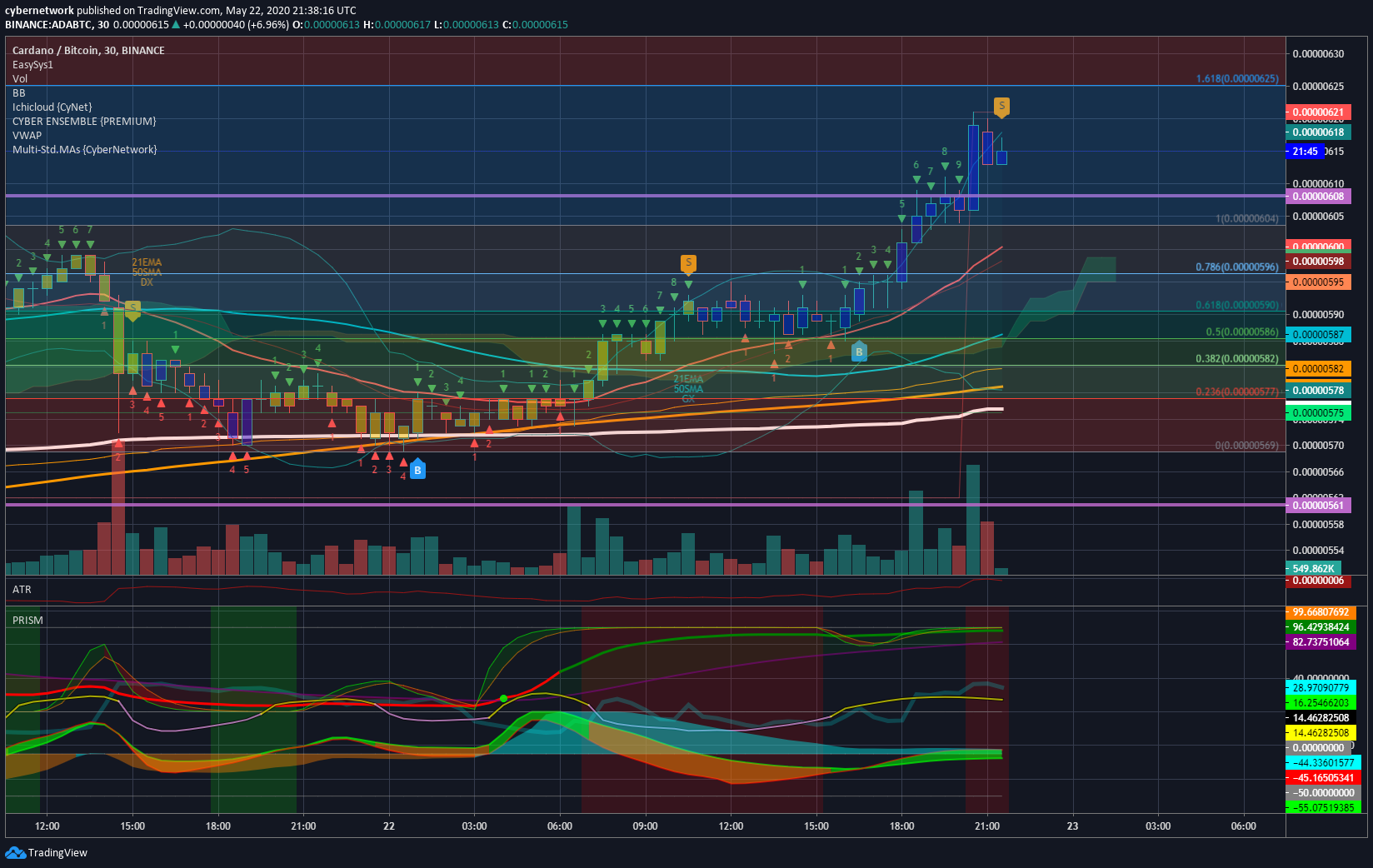1373x868 pixels.
Task: Select the 'Cardano / Bitcoin, 30, BINANCE' title
Action: click(x=88, y=51)
